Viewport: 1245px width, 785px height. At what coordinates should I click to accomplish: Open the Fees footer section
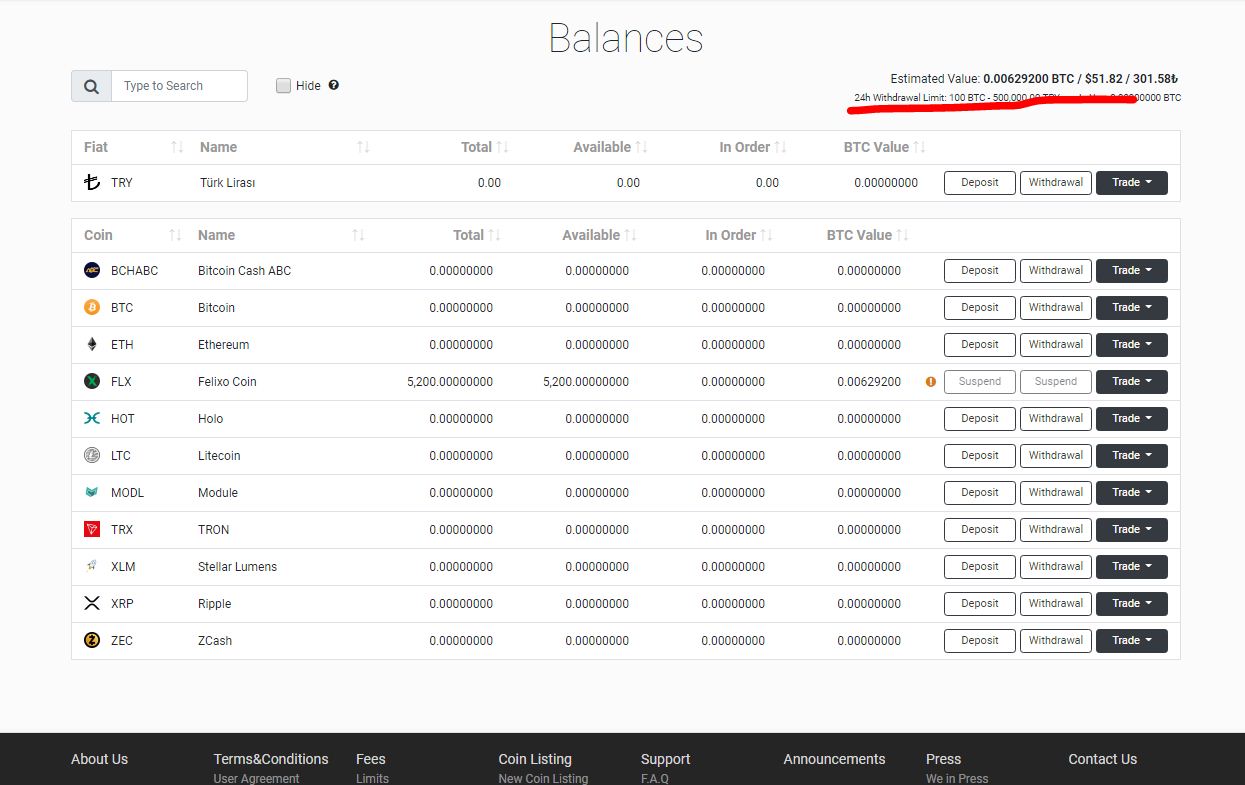(x=371, y=759)
